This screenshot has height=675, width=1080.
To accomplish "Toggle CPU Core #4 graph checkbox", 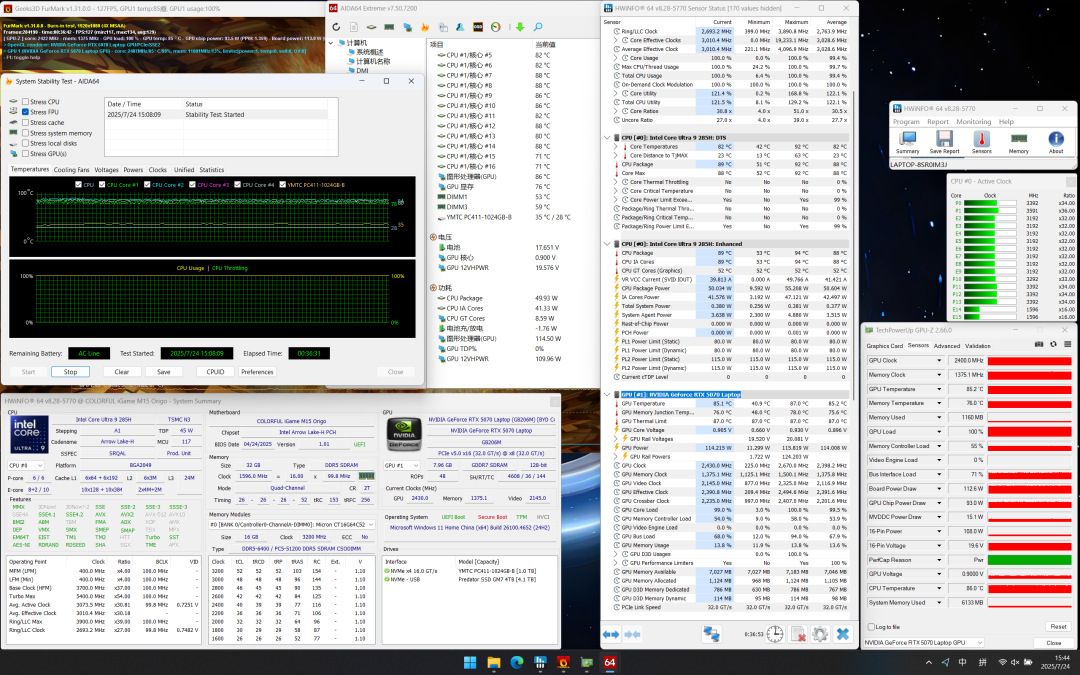I will (238, 185).
